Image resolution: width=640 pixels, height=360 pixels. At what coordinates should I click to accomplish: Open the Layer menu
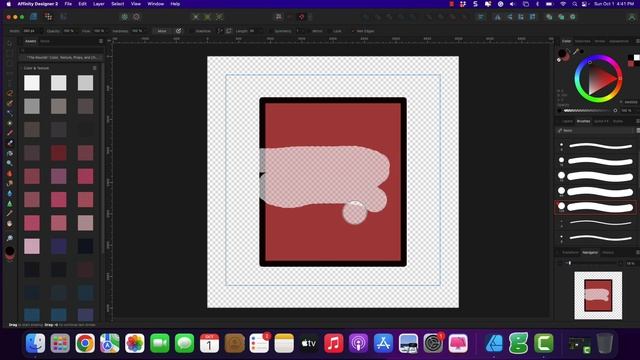click(99, 4)
